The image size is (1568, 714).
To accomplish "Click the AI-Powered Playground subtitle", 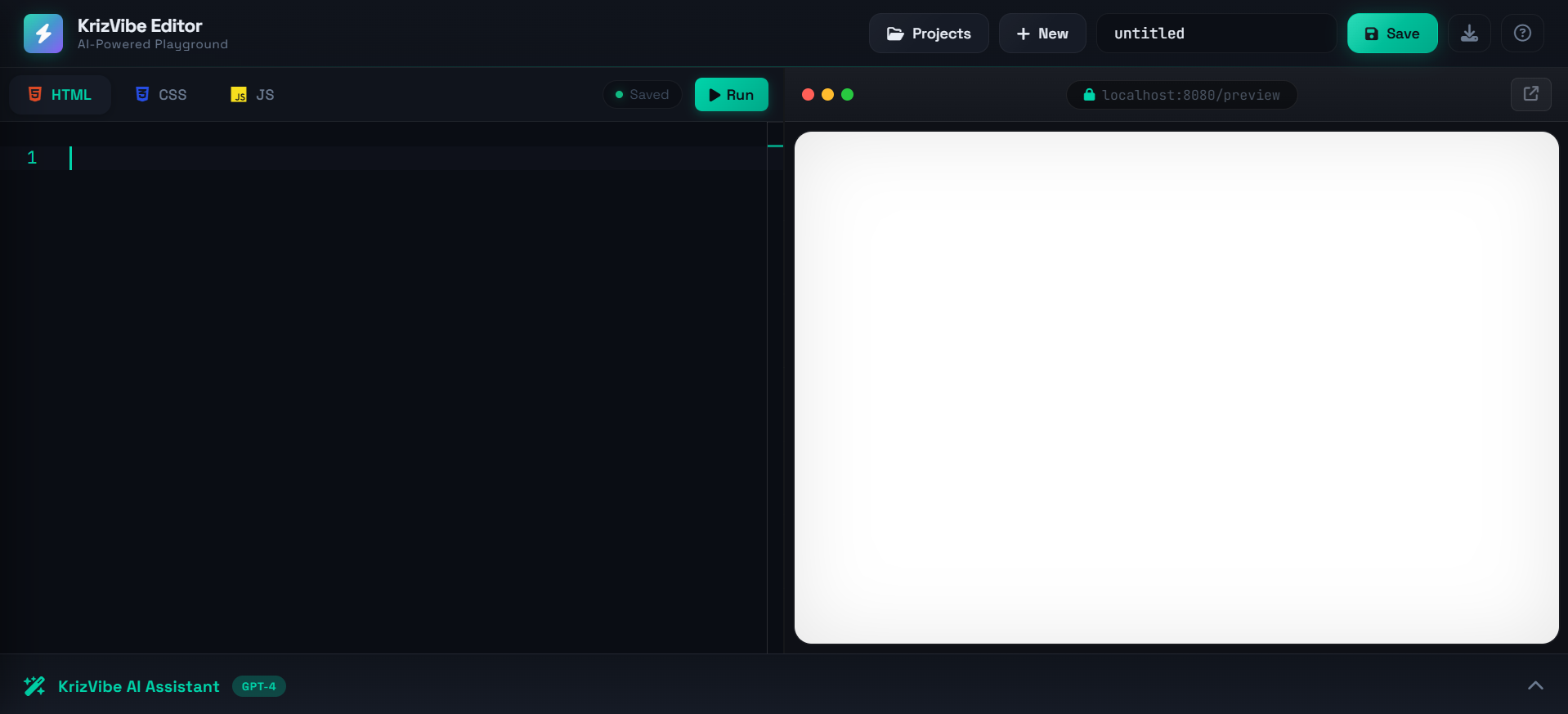I will click(153, 44).
